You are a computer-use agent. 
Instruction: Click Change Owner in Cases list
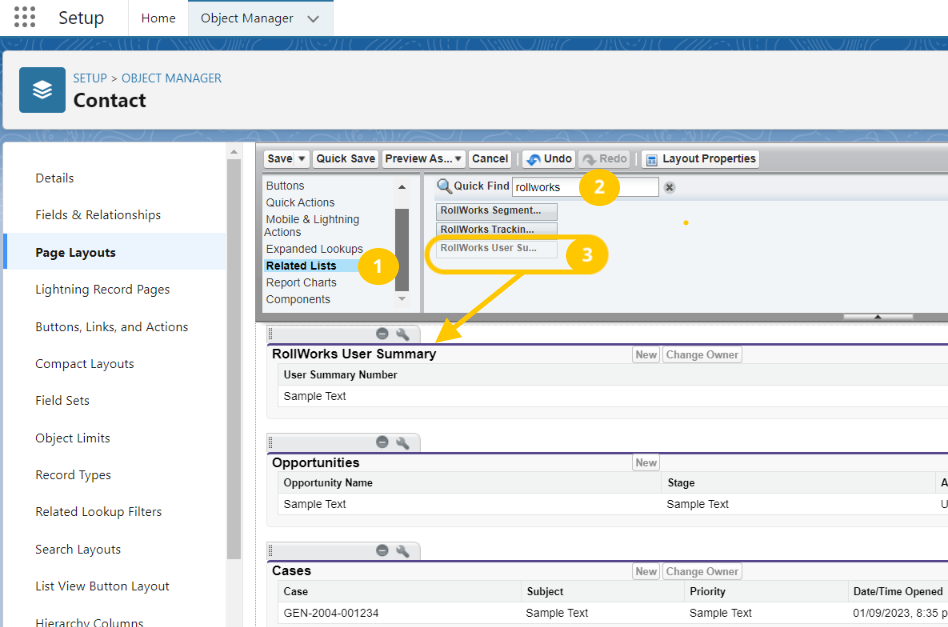tap(702, 571)
